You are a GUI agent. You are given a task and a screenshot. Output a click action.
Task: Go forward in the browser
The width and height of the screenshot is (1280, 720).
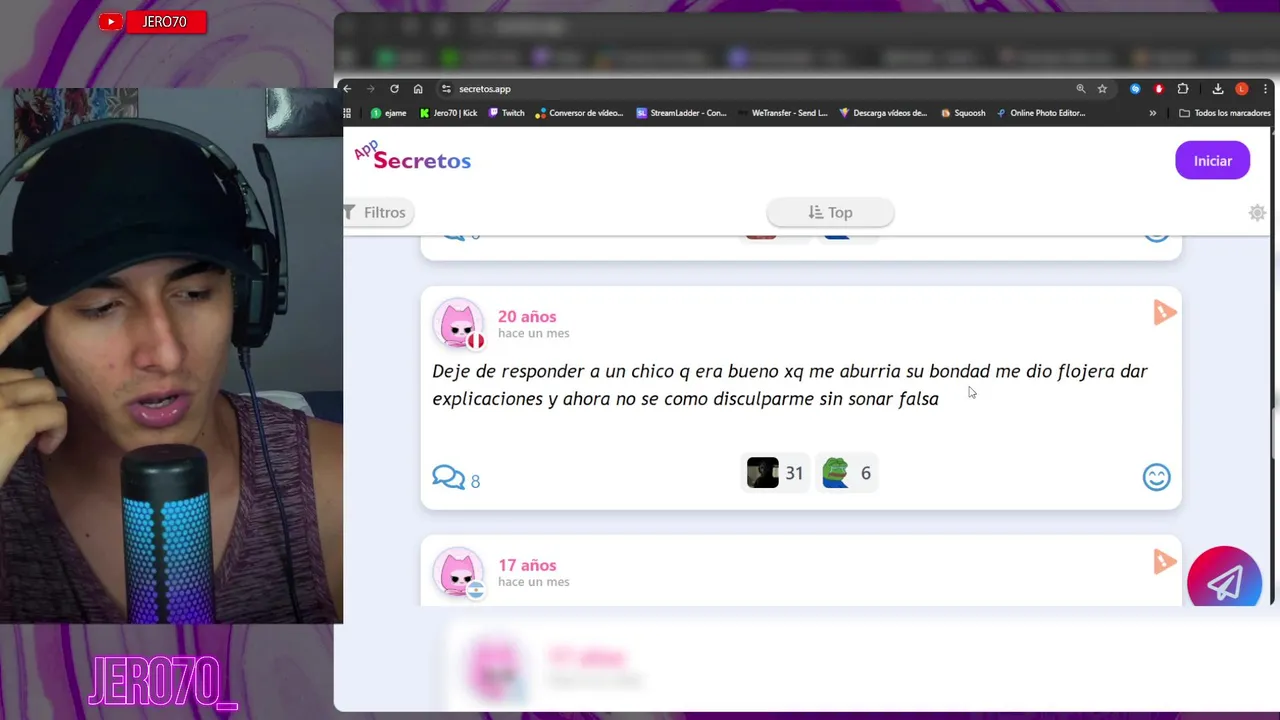(370, 89)
